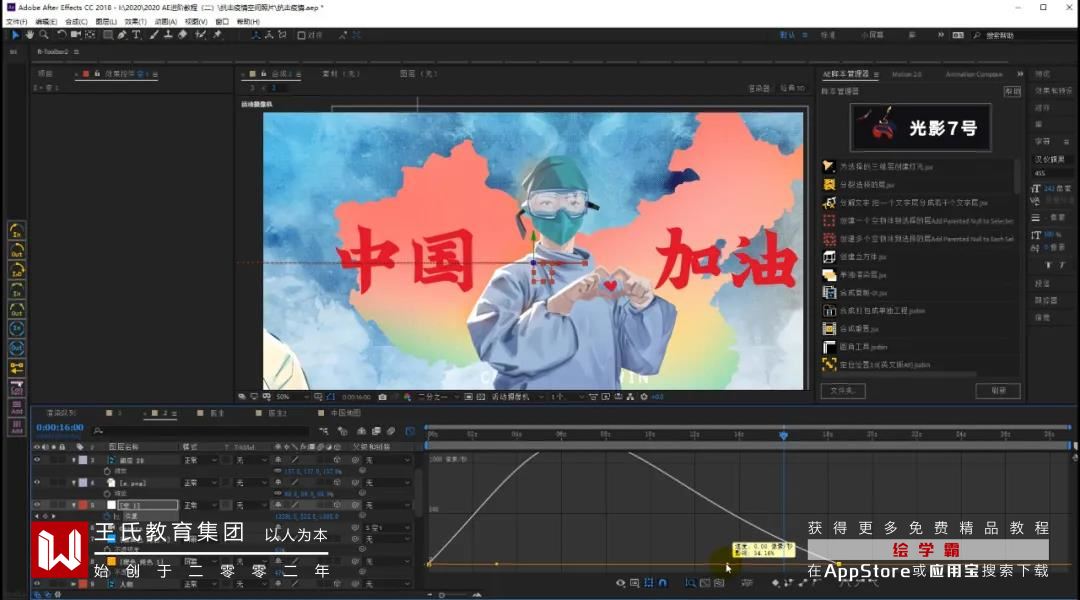This screenshot has height=600, width=1080.
Task: Click the 文件夹 button in script manager
Action: [843, 391]
